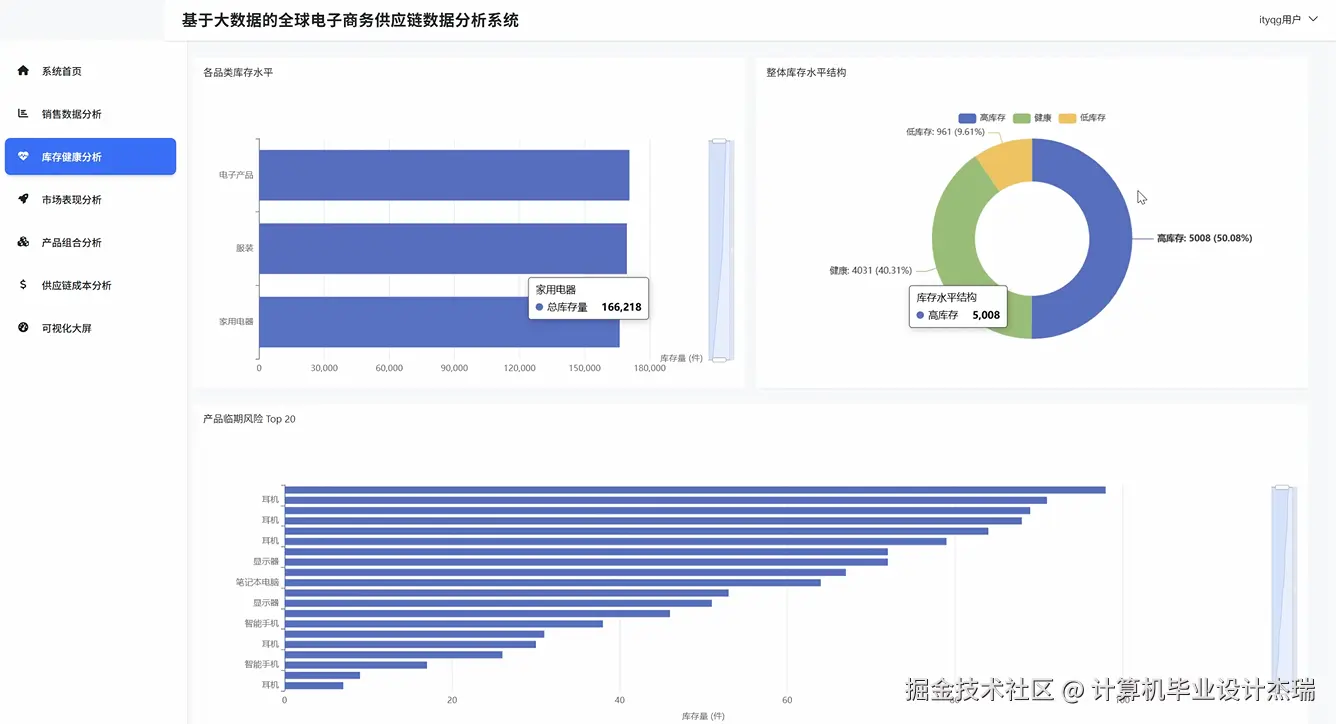Click the rocket icon for 市场表现分析
Screen dimensions: 1336x724
tap(23, 200)
